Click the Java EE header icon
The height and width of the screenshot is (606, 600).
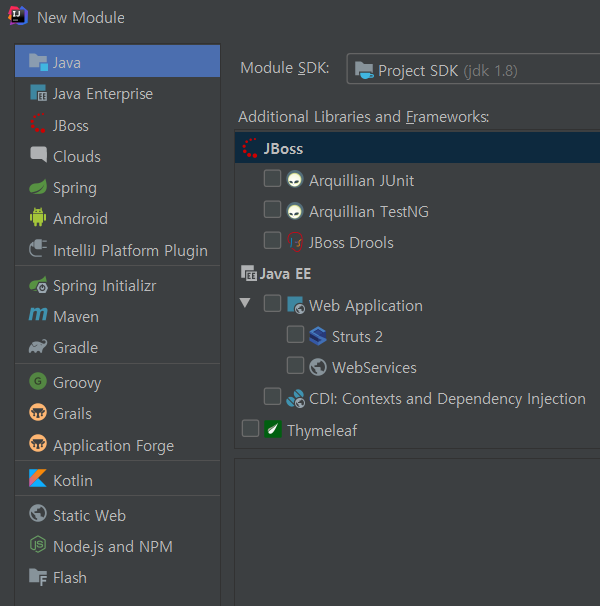click(x=249, y=273)
